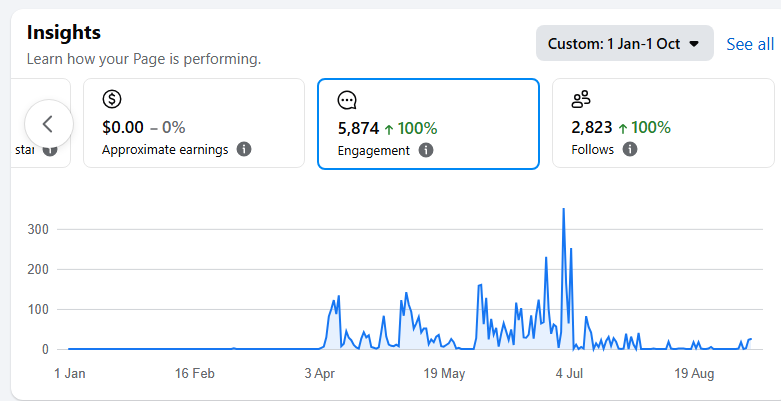
Task: Click the highest peak on the engagement chart
Action: (x=563, y=209)
